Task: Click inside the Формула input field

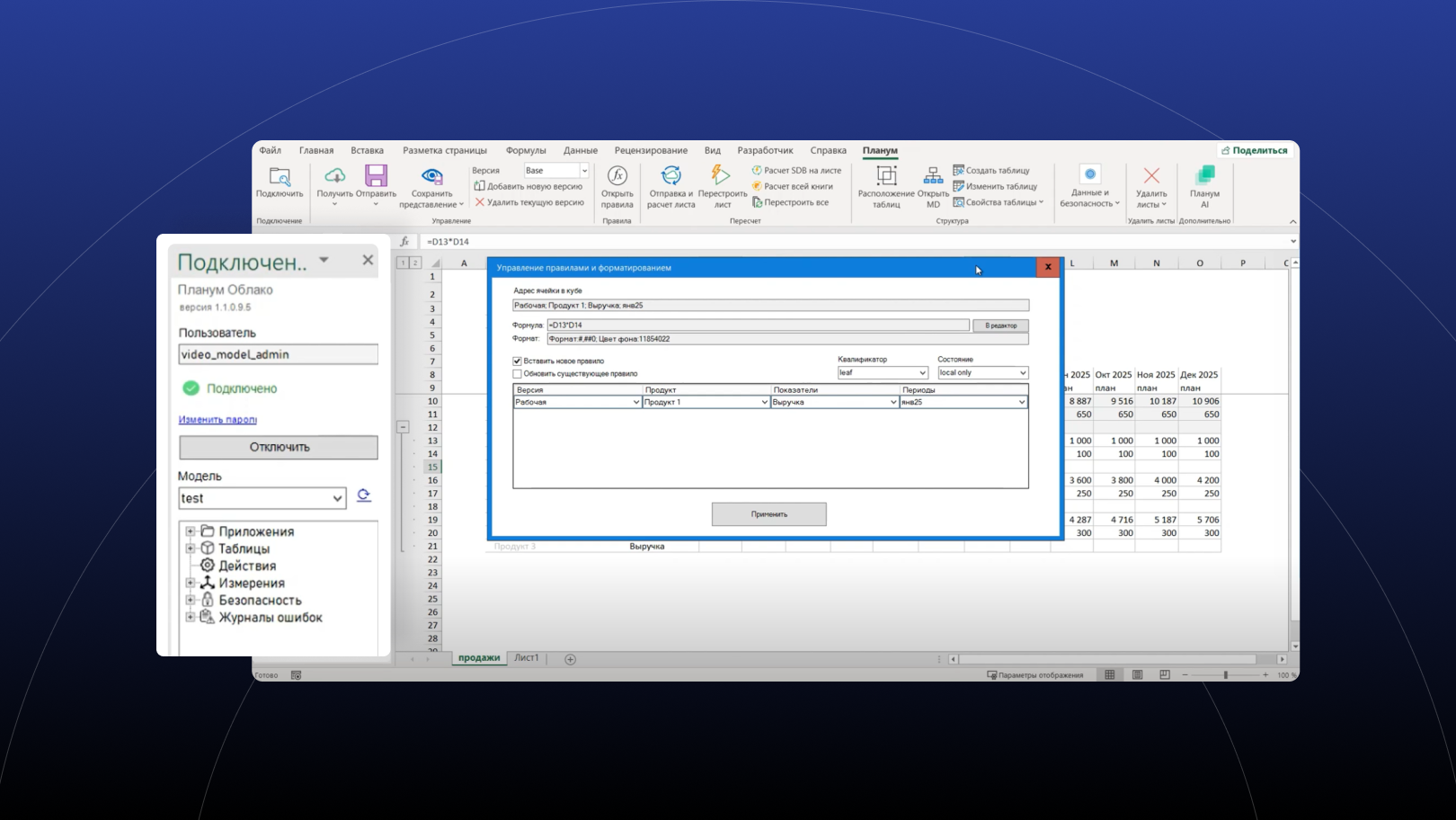Action: point(755,325)
